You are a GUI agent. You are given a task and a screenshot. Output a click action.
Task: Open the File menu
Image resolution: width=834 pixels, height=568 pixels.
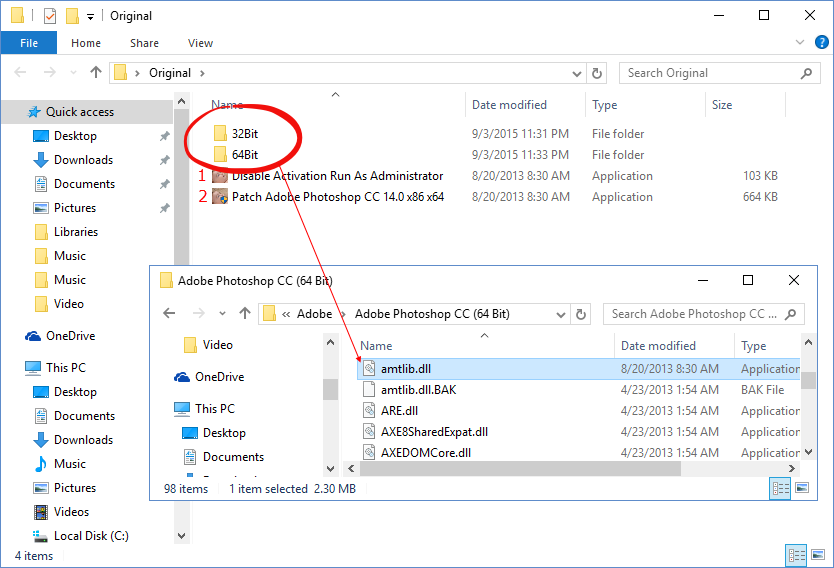pyautogui.click(x=29, y=43)
